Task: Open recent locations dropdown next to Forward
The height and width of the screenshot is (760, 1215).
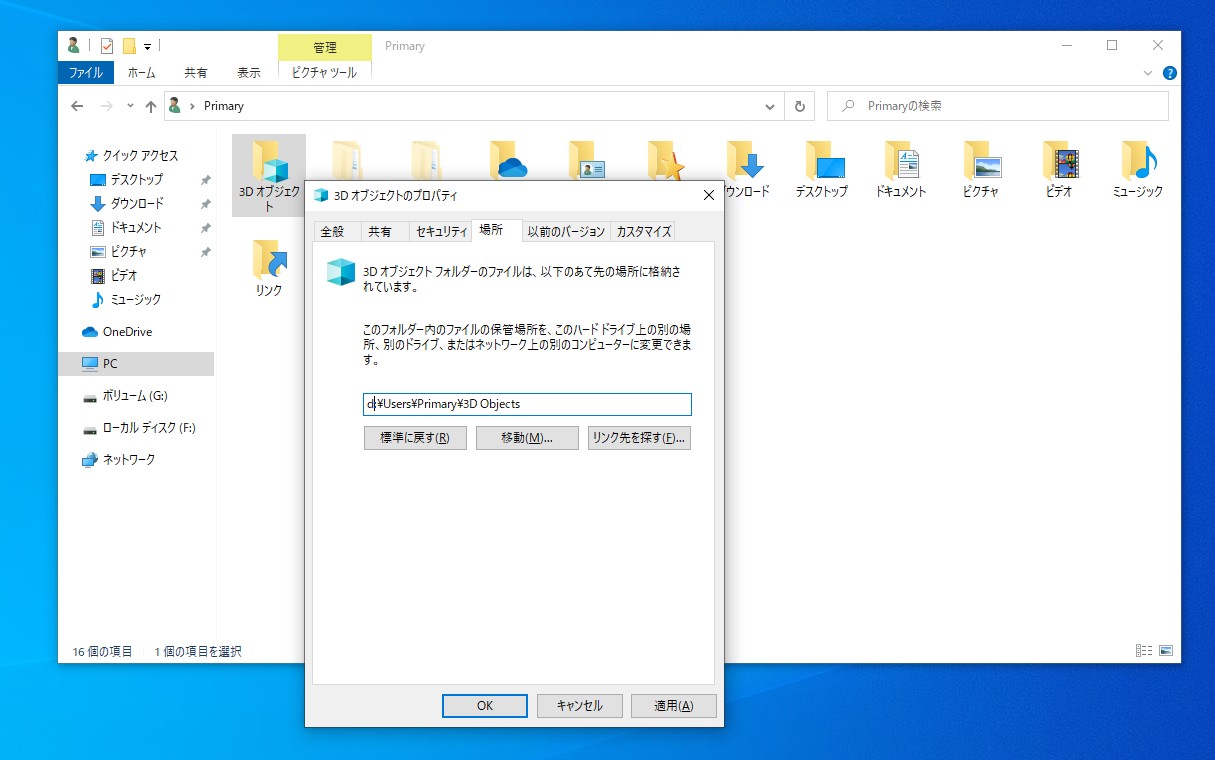Action: [131, 107]
